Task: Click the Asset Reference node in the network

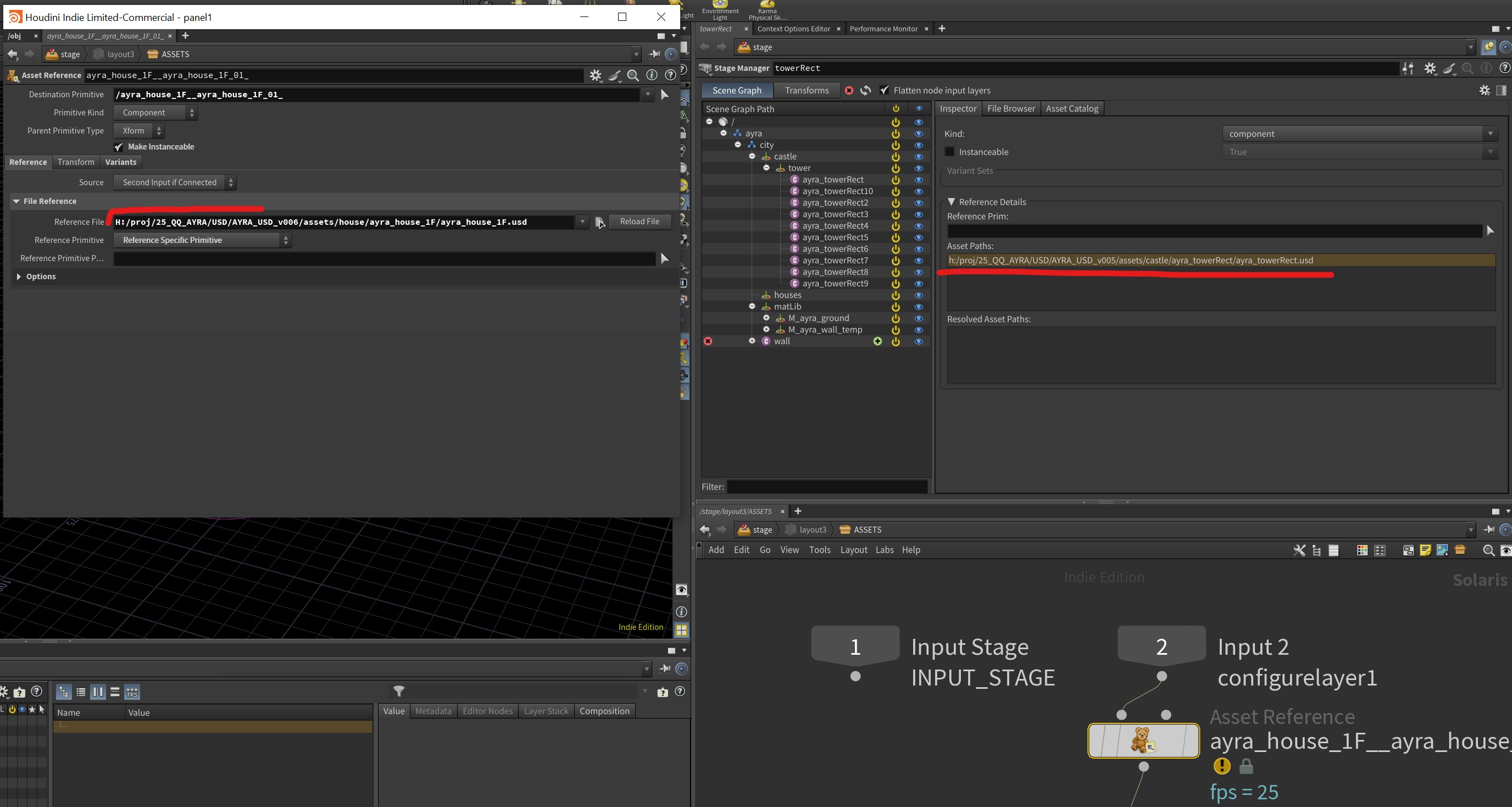Action: coord(1143,740)
